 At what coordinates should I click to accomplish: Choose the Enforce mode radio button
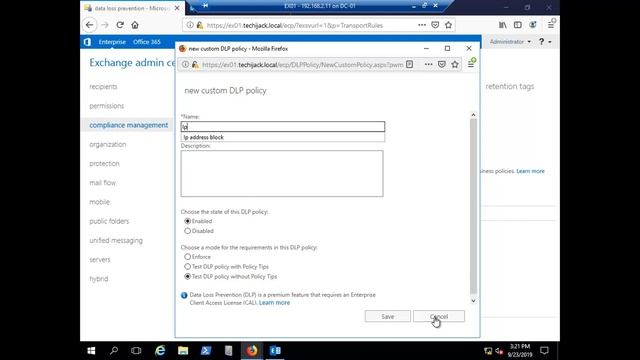[188, 257]
